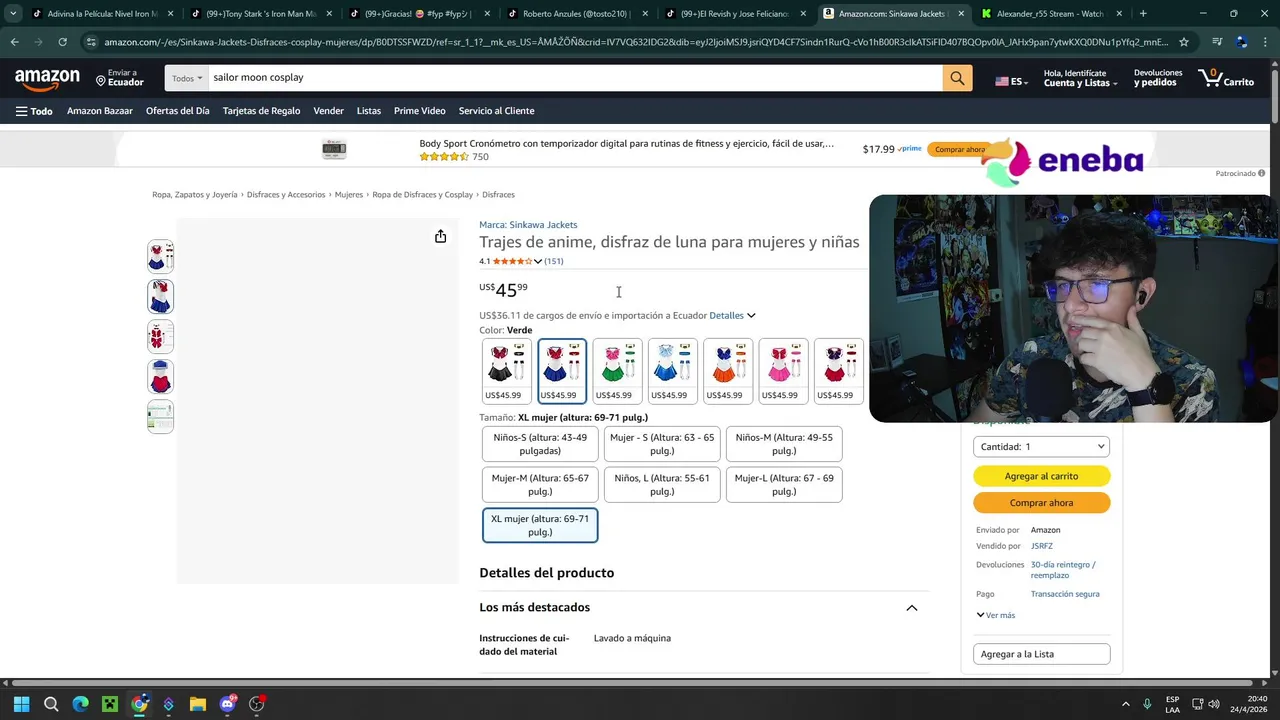Go back with the browser back arrow
The height and width of the screenshot is (720, 1280).
(x=14, y=42)
